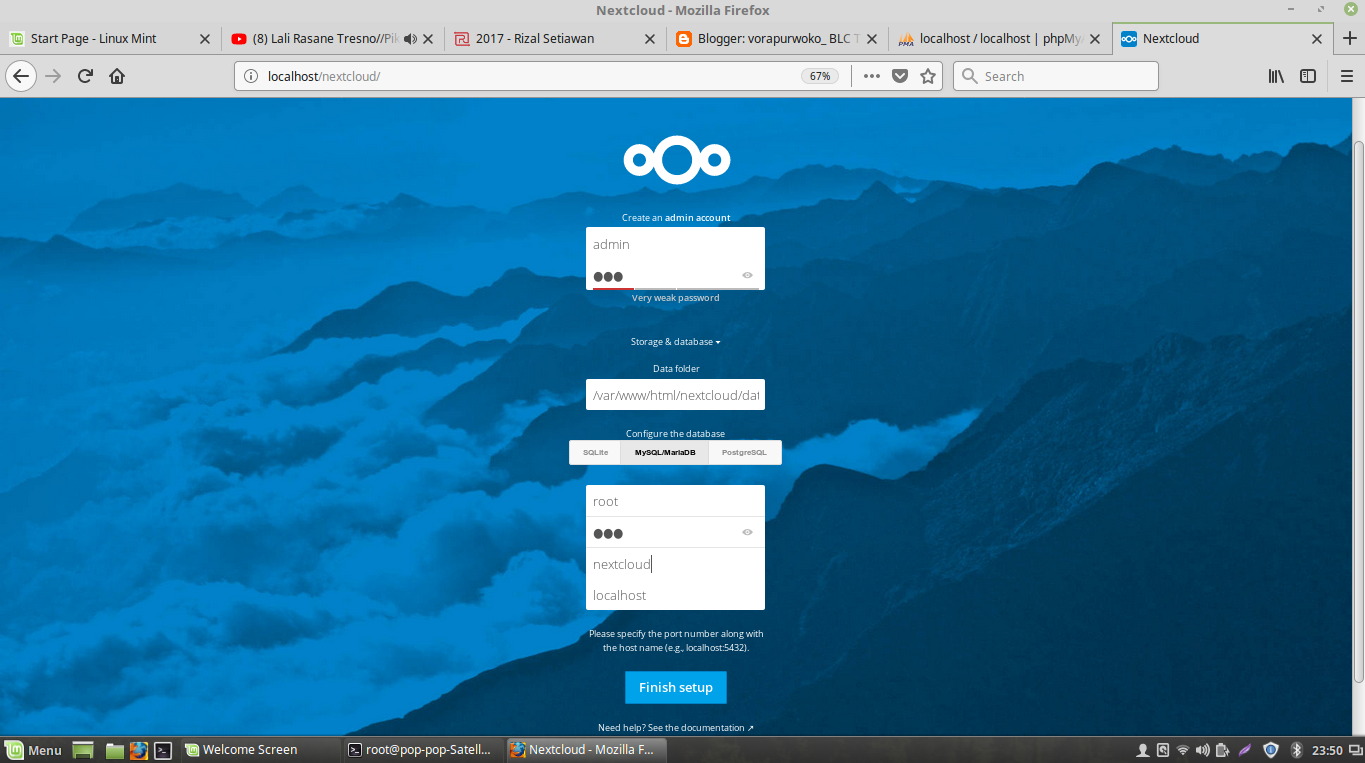Reload the current page

86,76
